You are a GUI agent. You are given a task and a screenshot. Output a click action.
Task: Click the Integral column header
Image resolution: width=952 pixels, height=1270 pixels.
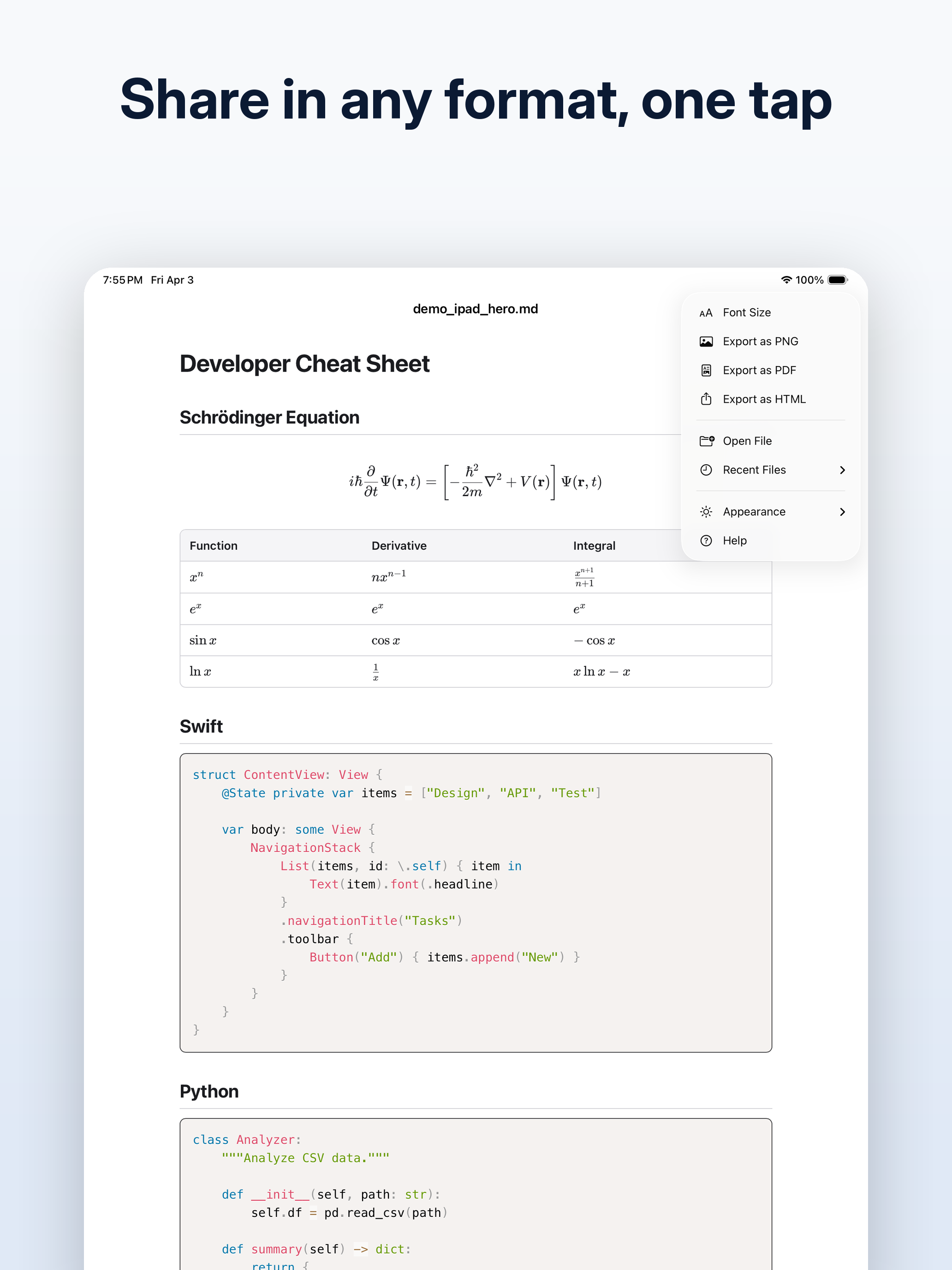click(x=594, y=545)
